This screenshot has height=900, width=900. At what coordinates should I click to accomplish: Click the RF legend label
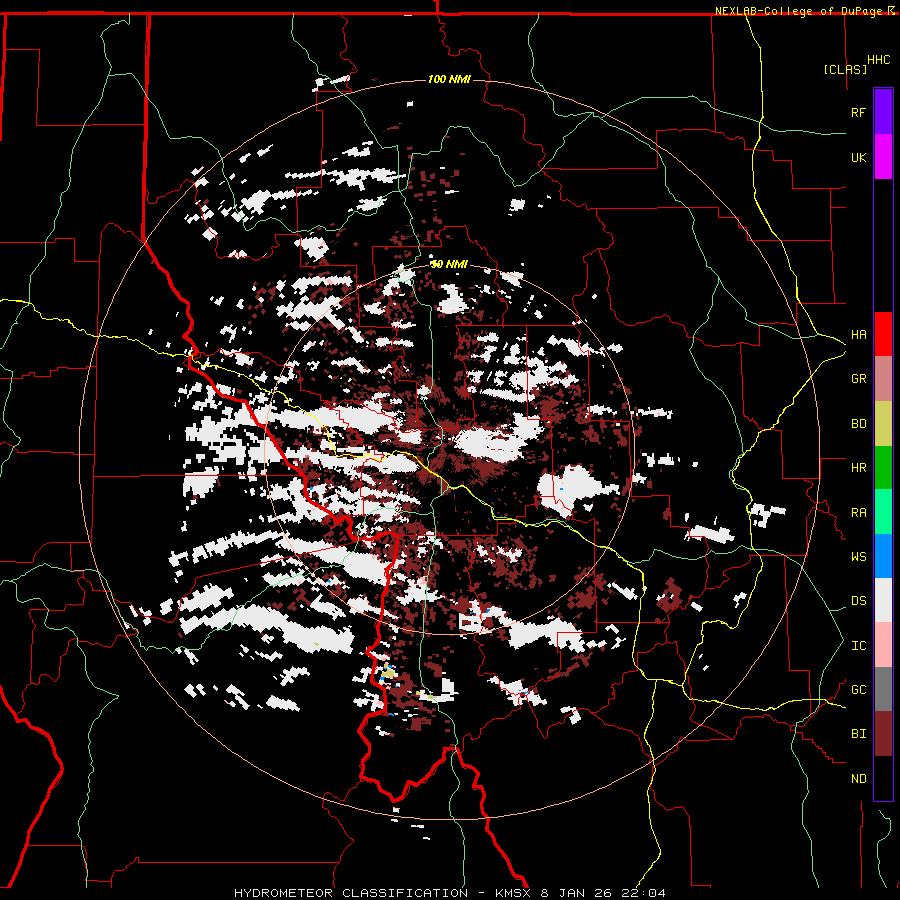(858, 112)
